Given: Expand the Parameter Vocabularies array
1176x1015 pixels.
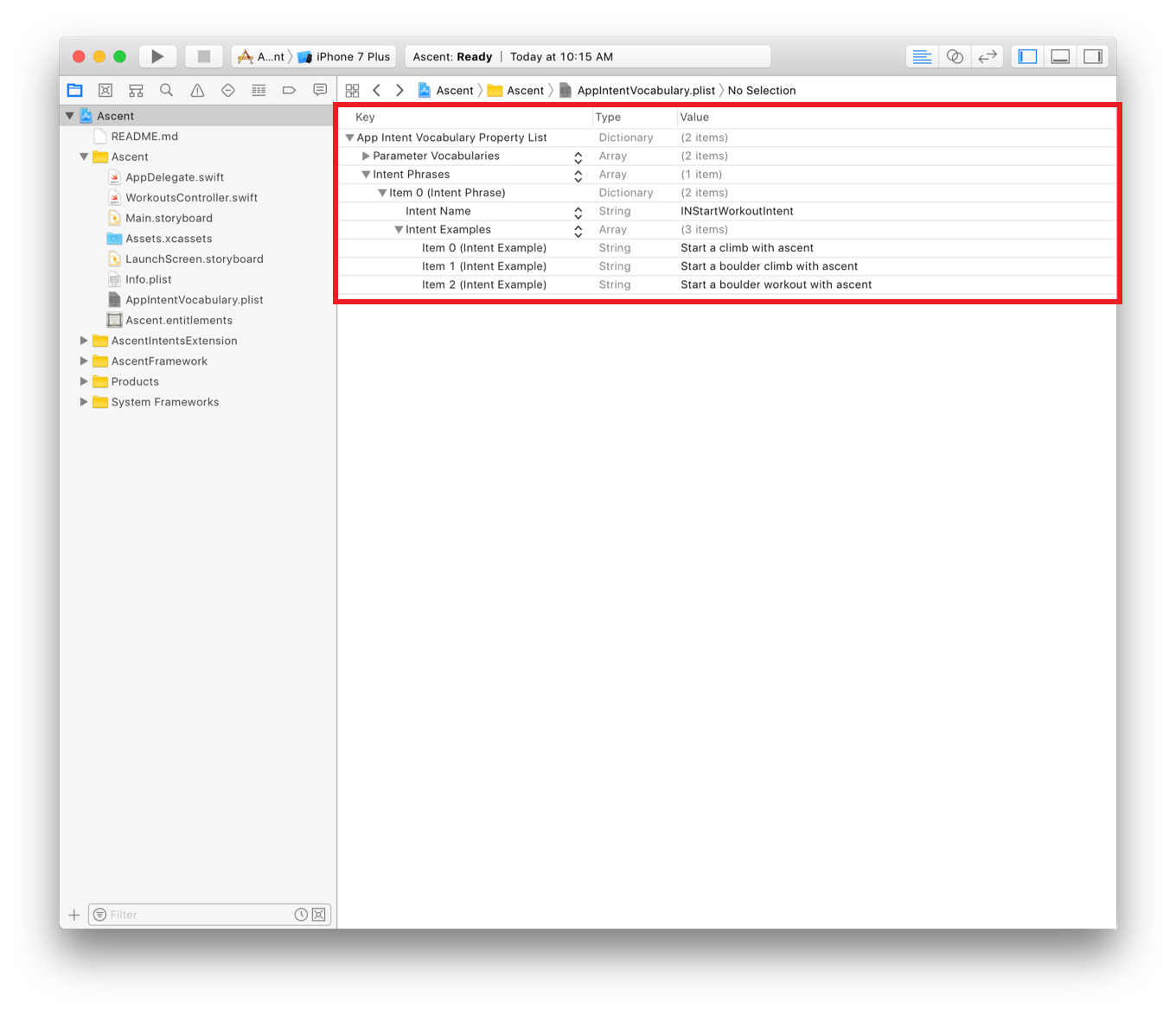Looking at the screenshot, I should [366, 156].
